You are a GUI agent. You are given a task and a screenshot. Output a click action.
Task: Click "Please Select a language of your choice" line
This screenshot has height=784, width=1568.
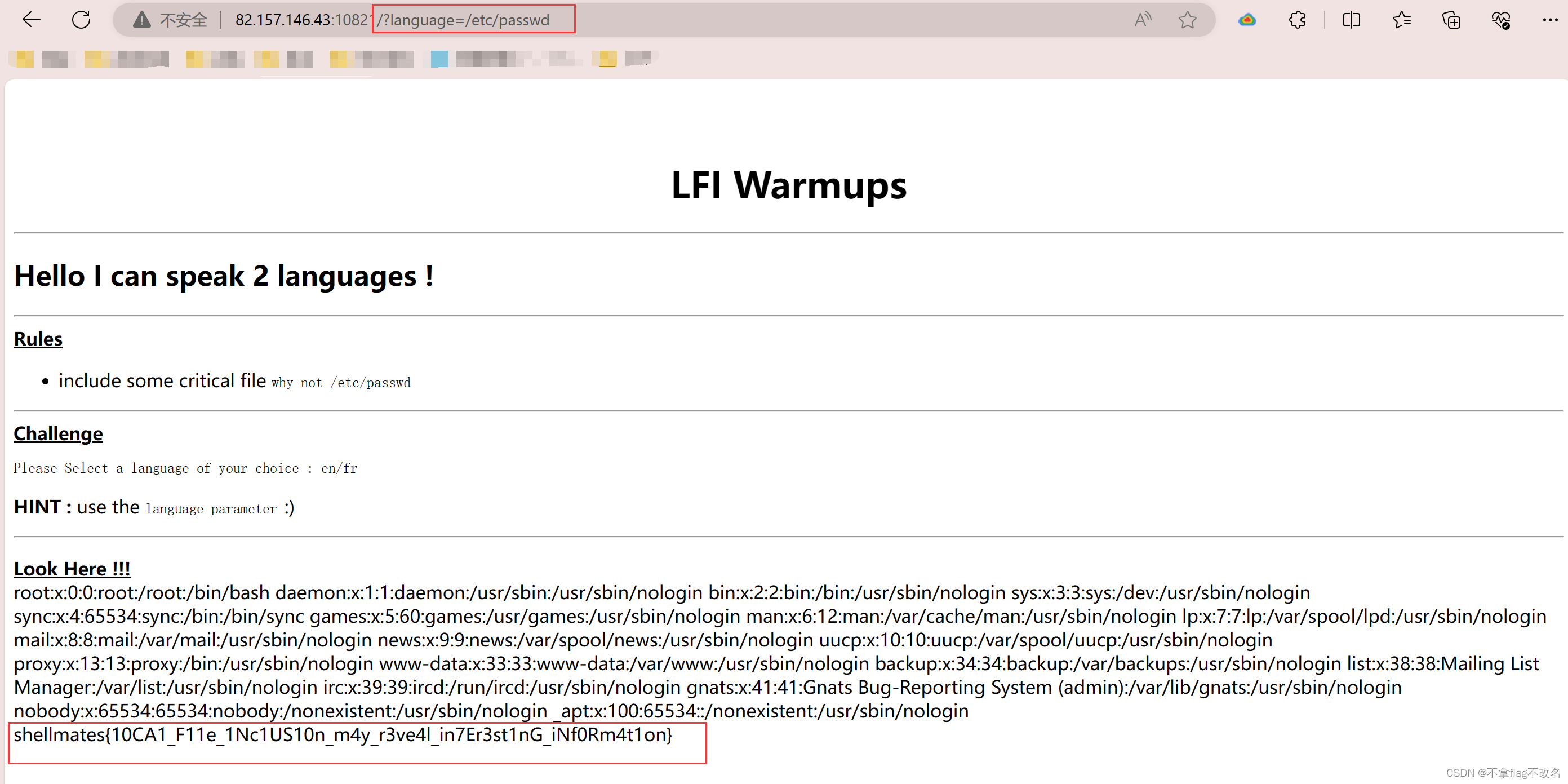click(x=186, y=468)
